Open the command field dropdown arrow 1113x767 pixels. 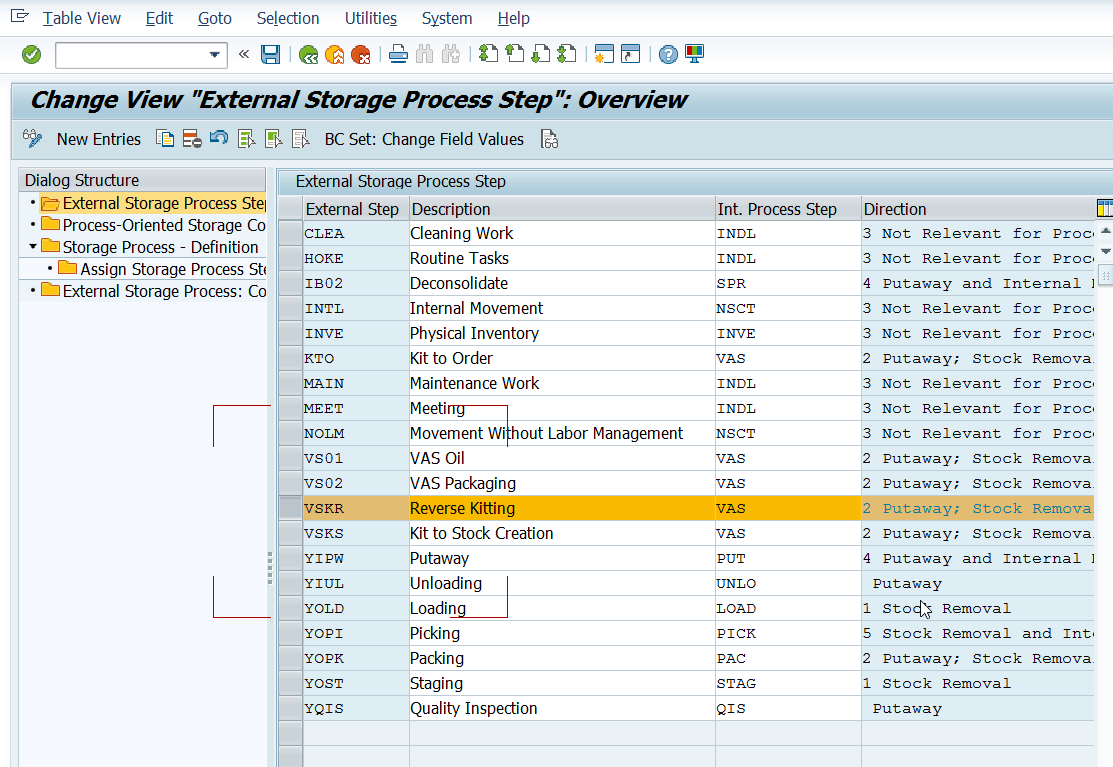pos(214,55)
